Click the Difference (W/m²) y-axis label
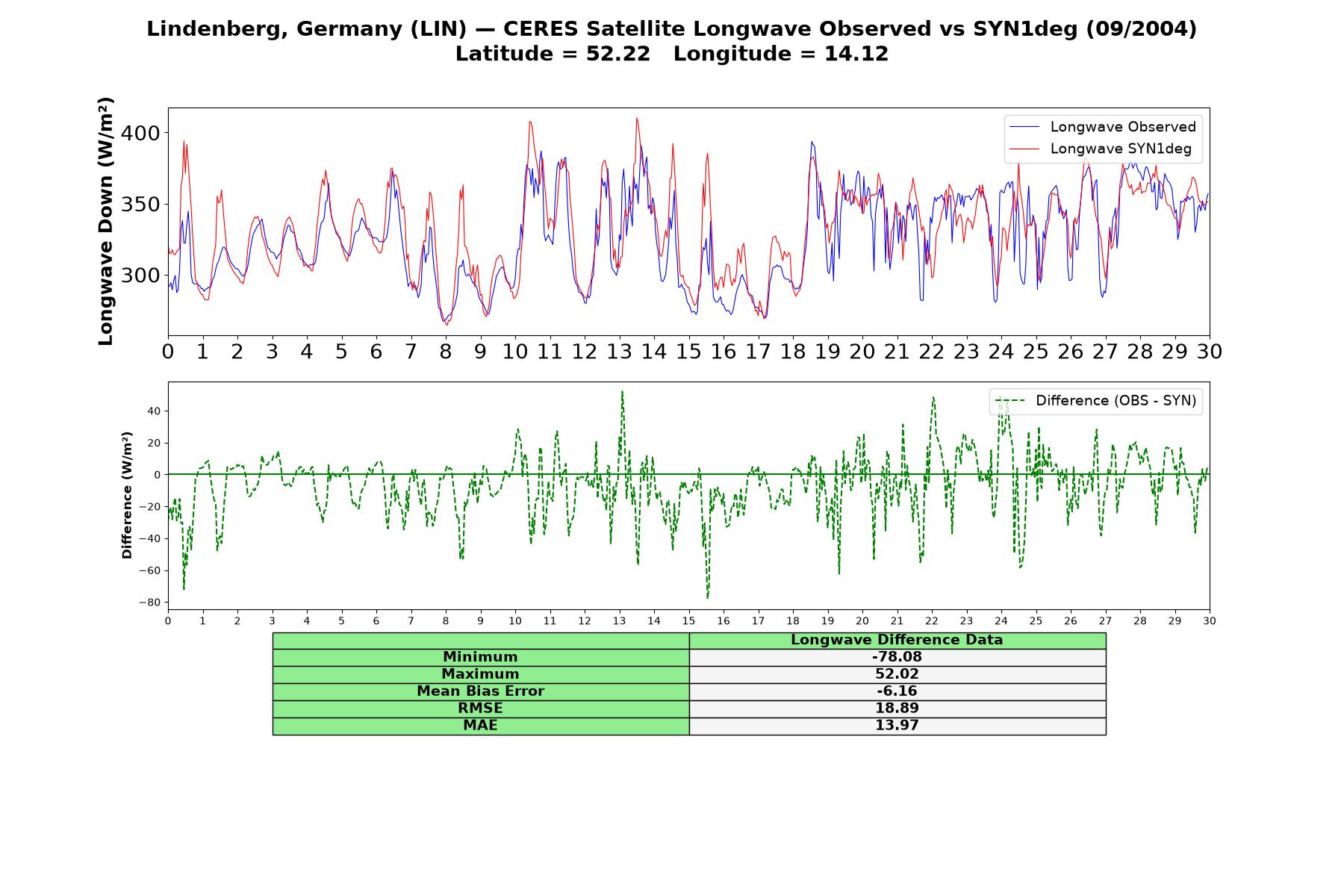This screenshot has width=1344, height=896. (127, 495)
